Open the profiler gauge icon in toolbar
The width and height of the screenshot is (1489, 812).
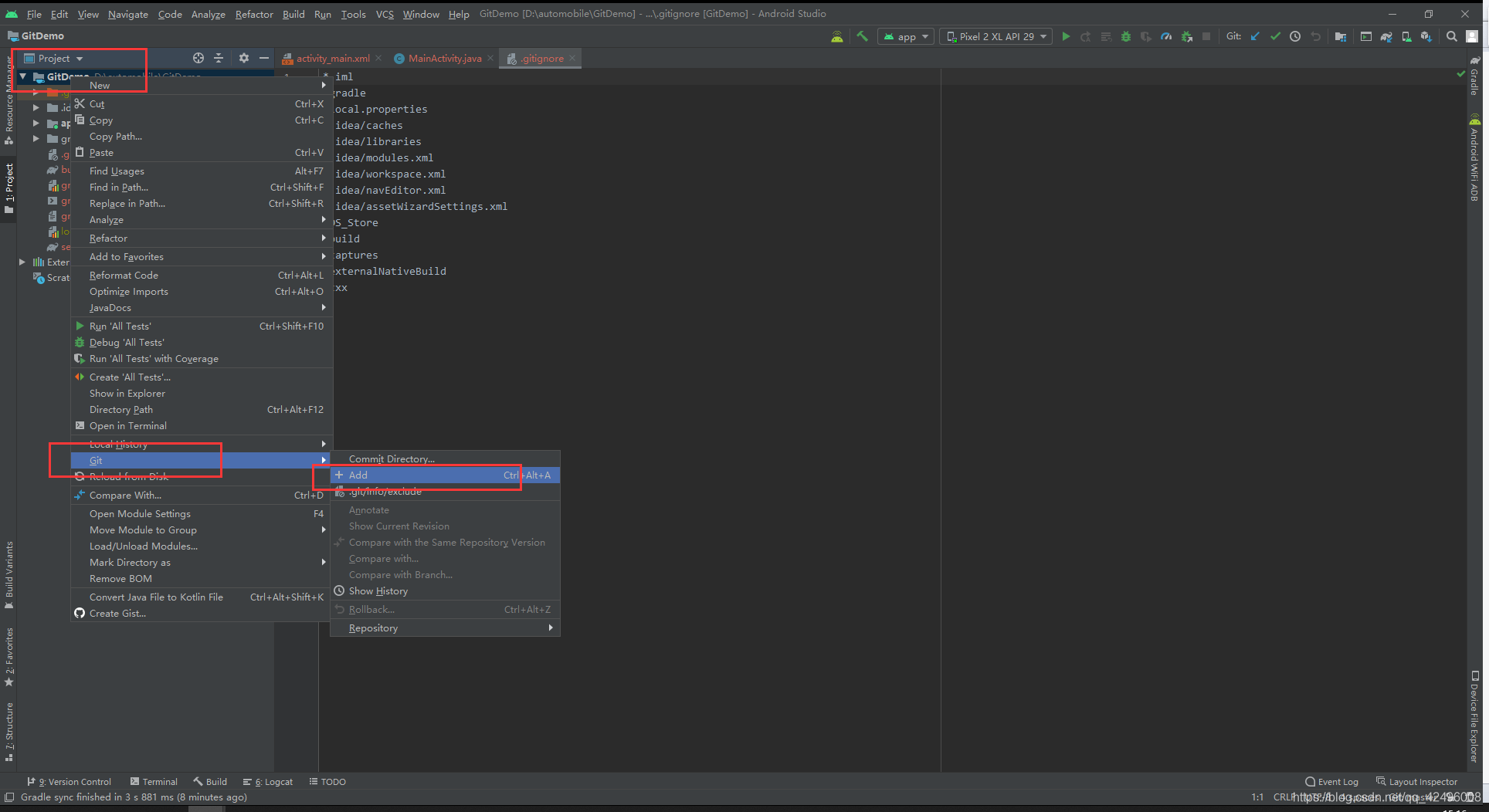1166,36
